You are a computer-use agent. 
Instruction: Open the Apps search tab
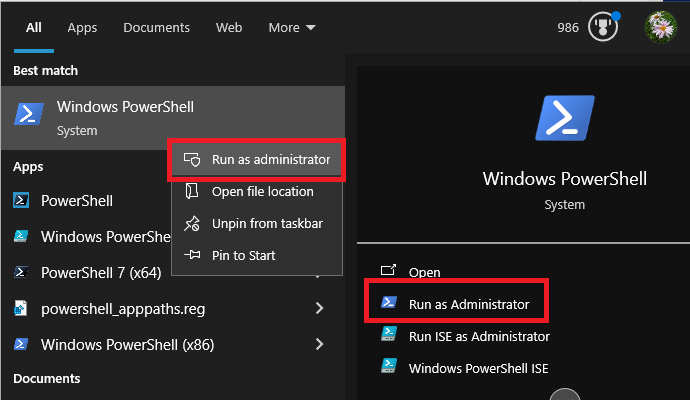82,28
